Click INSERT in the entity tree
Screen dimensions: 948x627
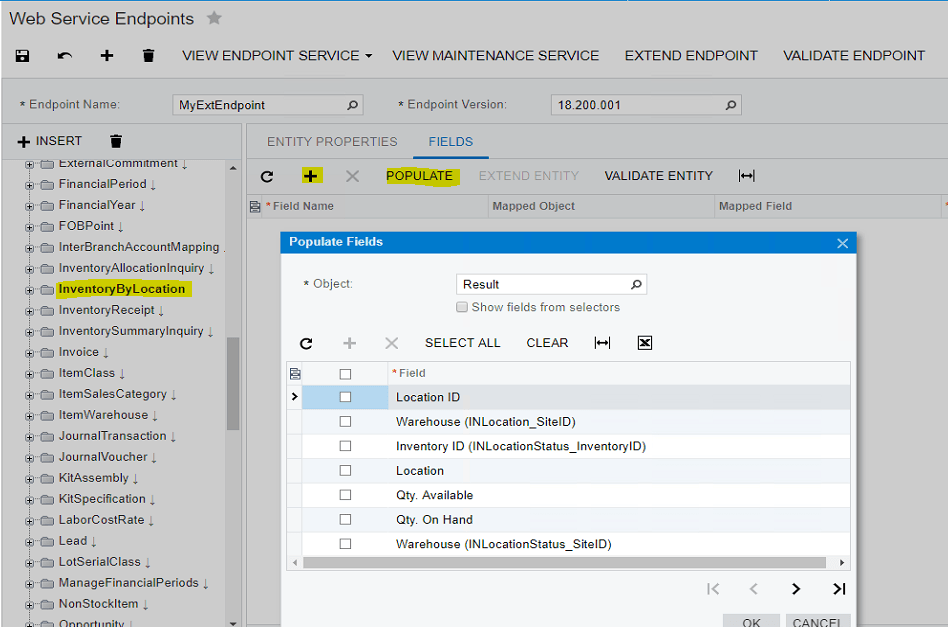click(x=50, y=141)
